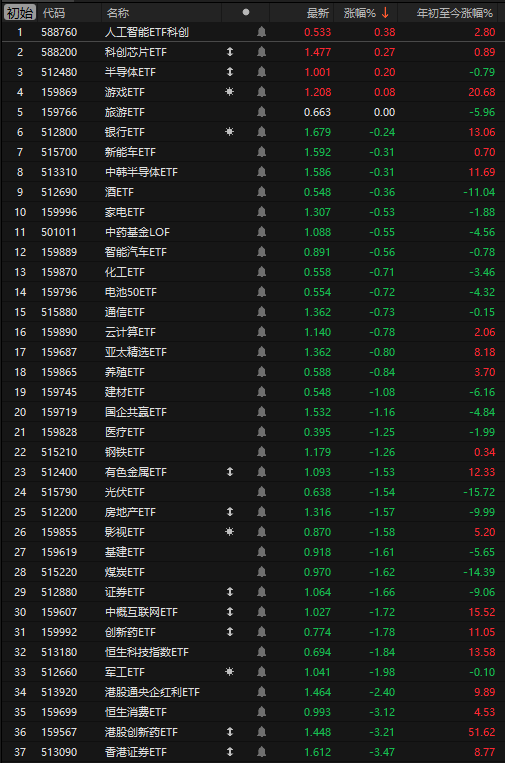Click up-down arrow marker on 中概互联网ETF
Viewport: 505px width, 763px height.
[x=230, y=611]
